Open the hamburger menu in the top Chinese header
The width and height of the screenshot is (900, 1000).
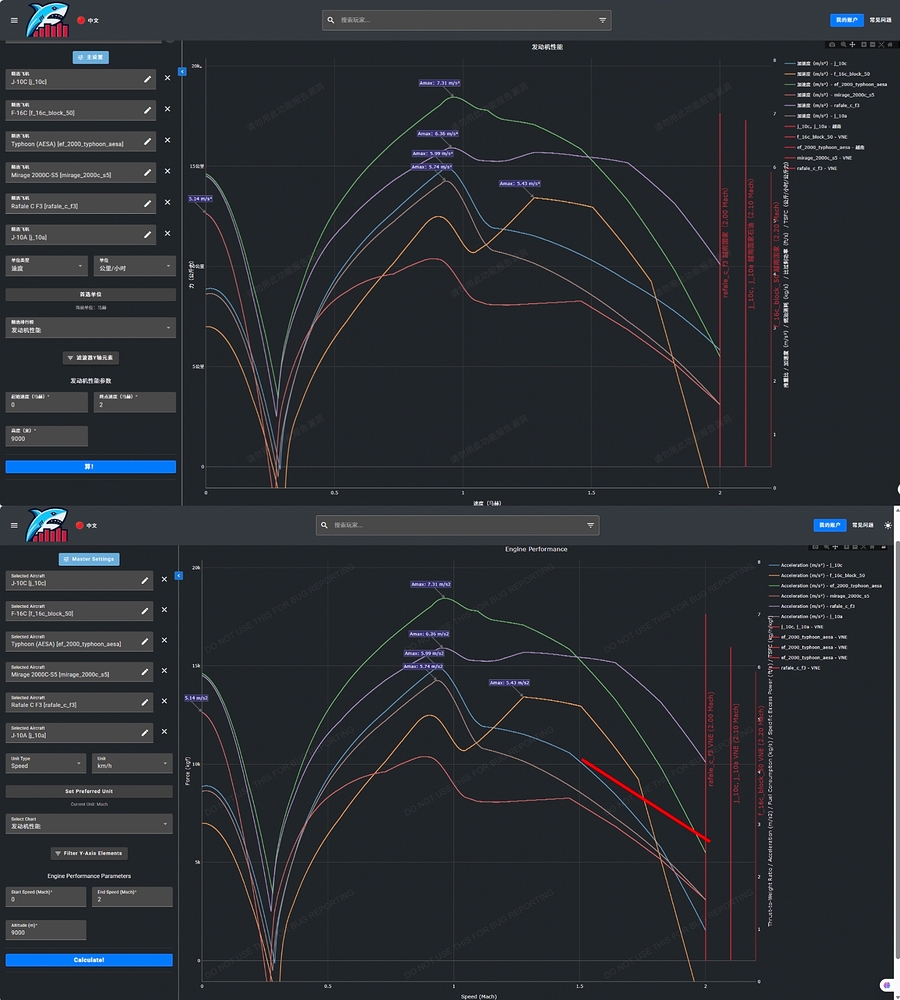click(x=14, y=20)
